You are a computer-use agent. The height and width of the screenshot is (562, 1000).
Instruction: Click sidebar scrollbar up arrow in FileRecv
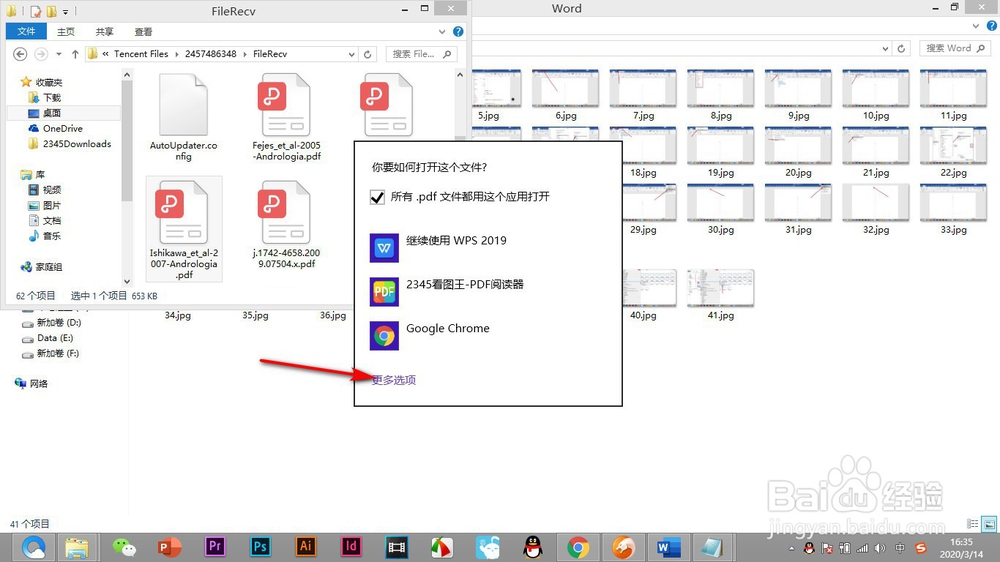(x=127, y=75)
